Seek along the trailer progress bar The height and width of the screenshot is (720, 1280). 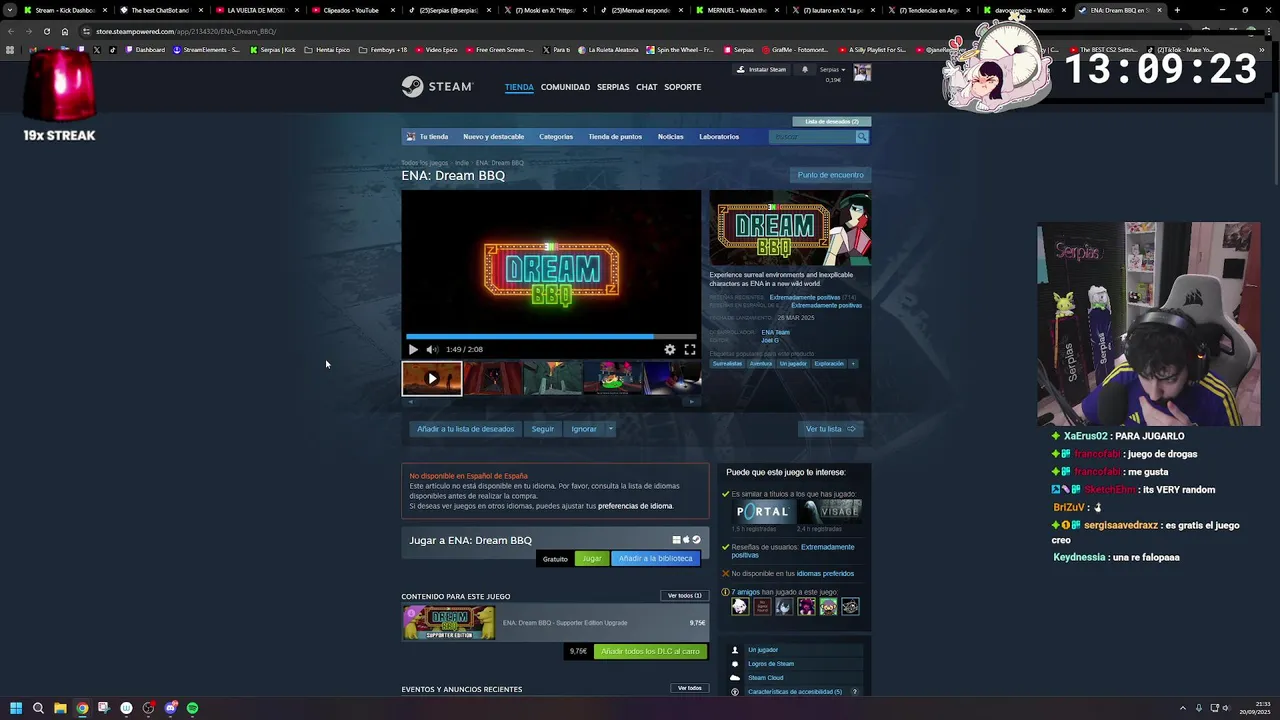pyautogui.click(x=551, y=337)
